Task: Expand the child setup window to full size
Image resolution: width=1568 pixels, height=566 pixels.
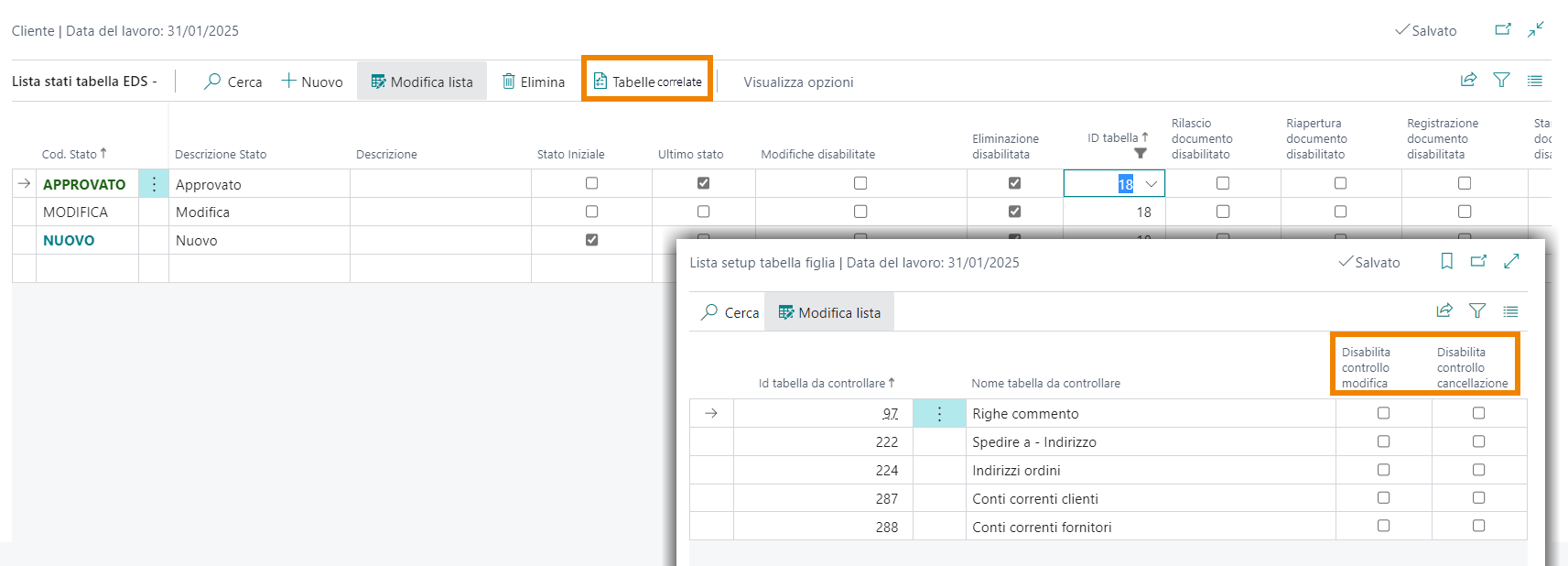Action: [1511, 261]
